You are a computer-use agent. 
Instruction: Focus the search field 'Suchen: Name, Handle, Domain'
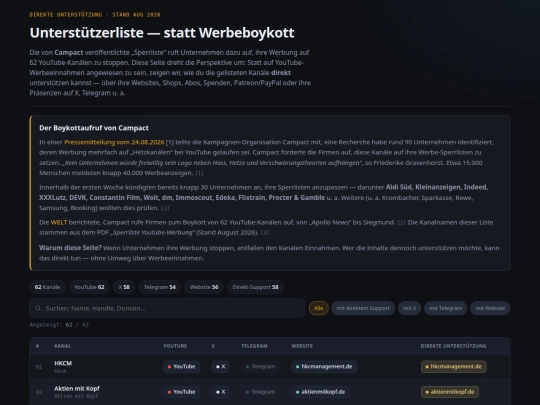[x=167, y=308]
